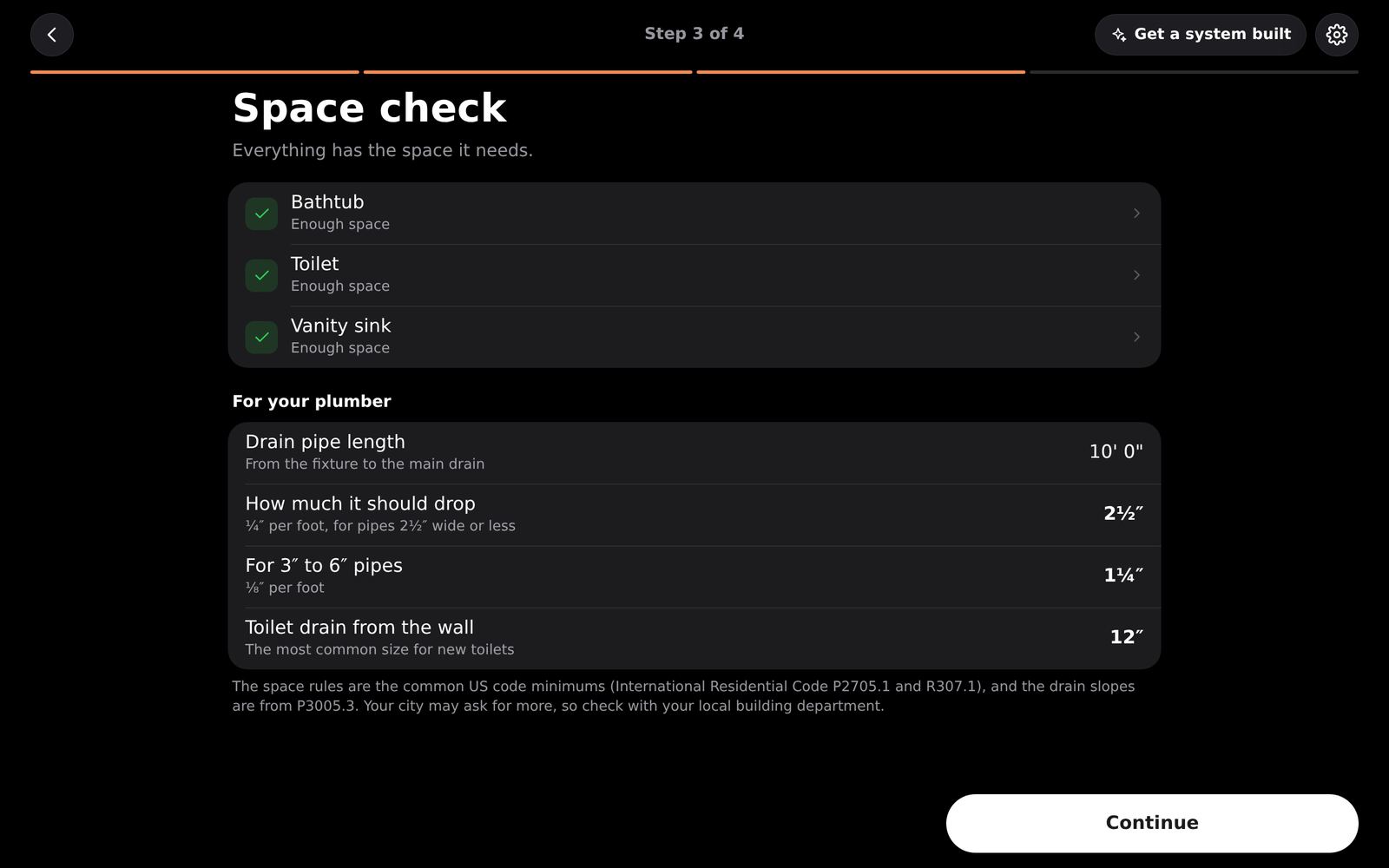
Task: Click the 1¼″ value for 3″ to 6″ pipes
Action: (1123, 575)
